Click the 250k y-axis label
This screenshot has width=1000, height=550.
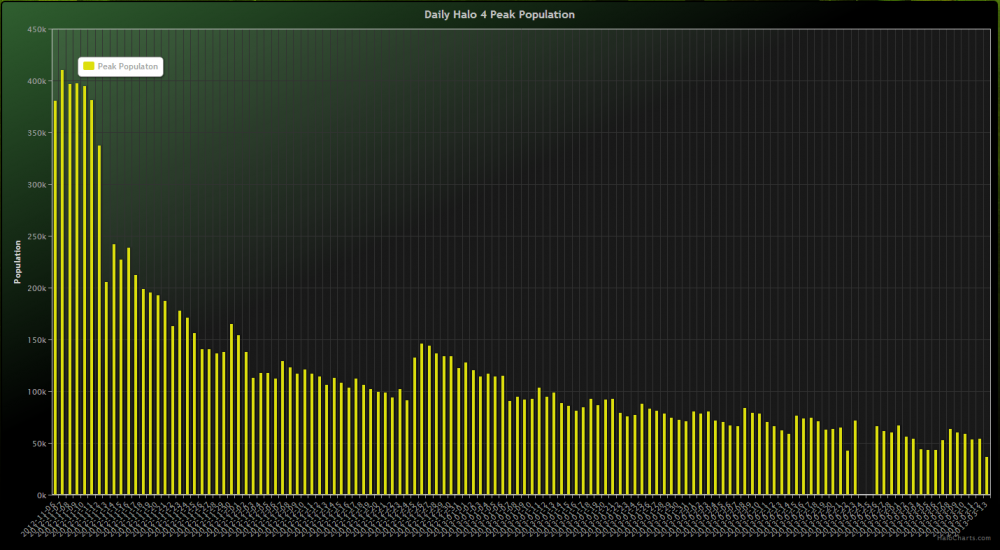37,236
